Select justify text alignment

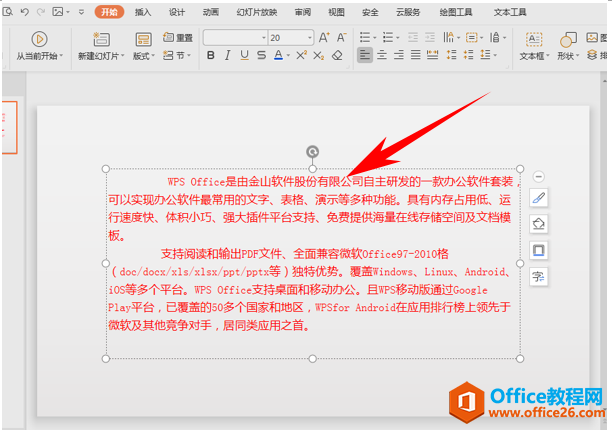[416, 55]
